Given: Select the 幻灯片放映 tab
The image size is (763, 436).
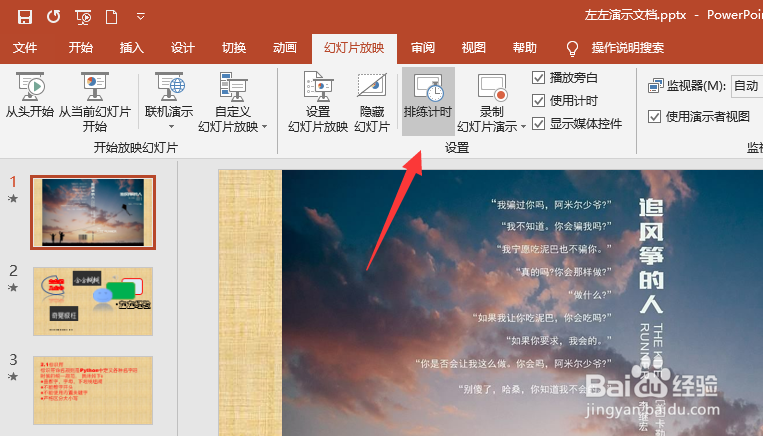Looking at the screenshot, I should point(354,48).
